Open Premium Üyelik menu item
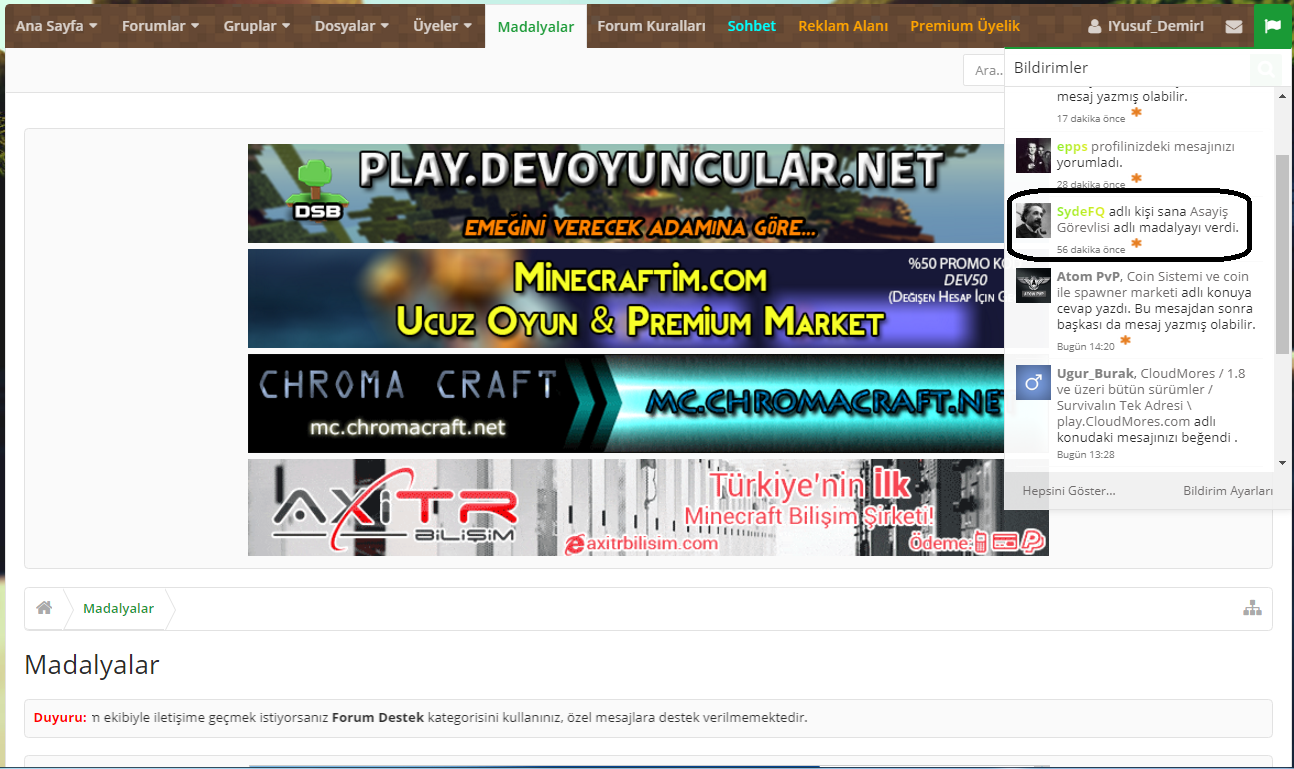Image resolution: width=1294 pixels, height=769 pixels. pos(965,26)
